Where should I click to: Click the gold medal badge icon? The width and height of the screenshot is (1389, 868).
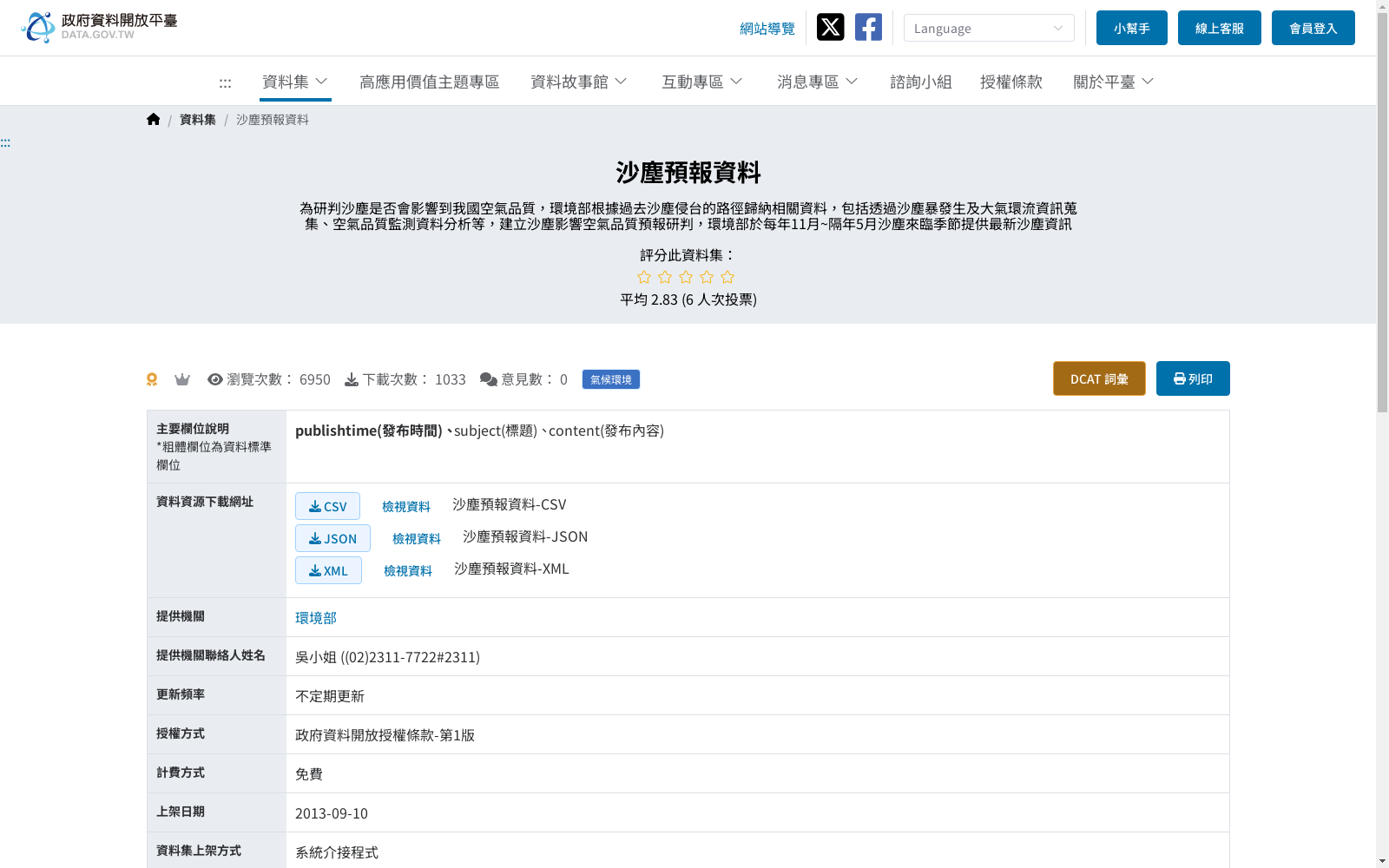pyautogui.click(x=152, y=379)
